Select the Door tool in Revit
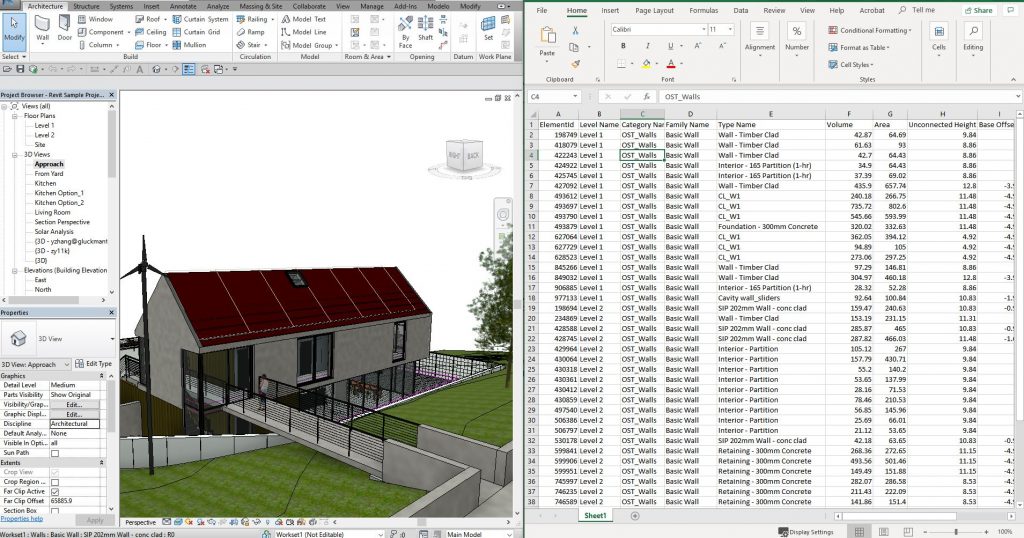Screen dimensions: 1024x538 (x=65, y=28)
